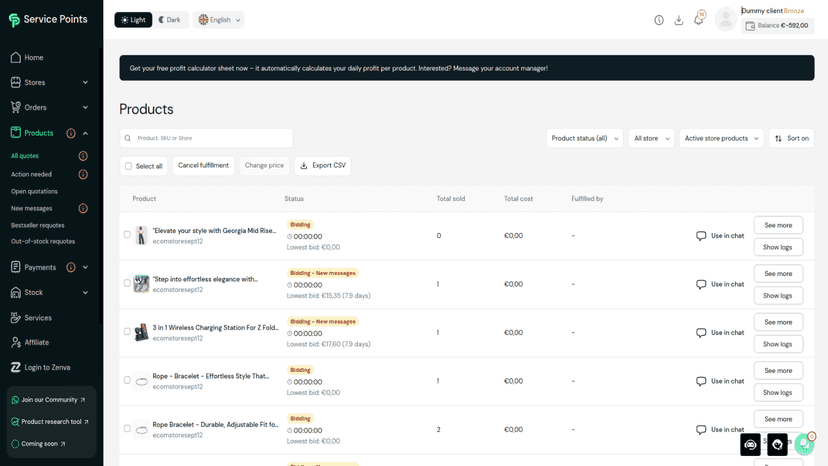Click the WhatsApp community icon
The width and height of the screenshot is (828, 466).
pyautogui.click(x=15, y=400)
